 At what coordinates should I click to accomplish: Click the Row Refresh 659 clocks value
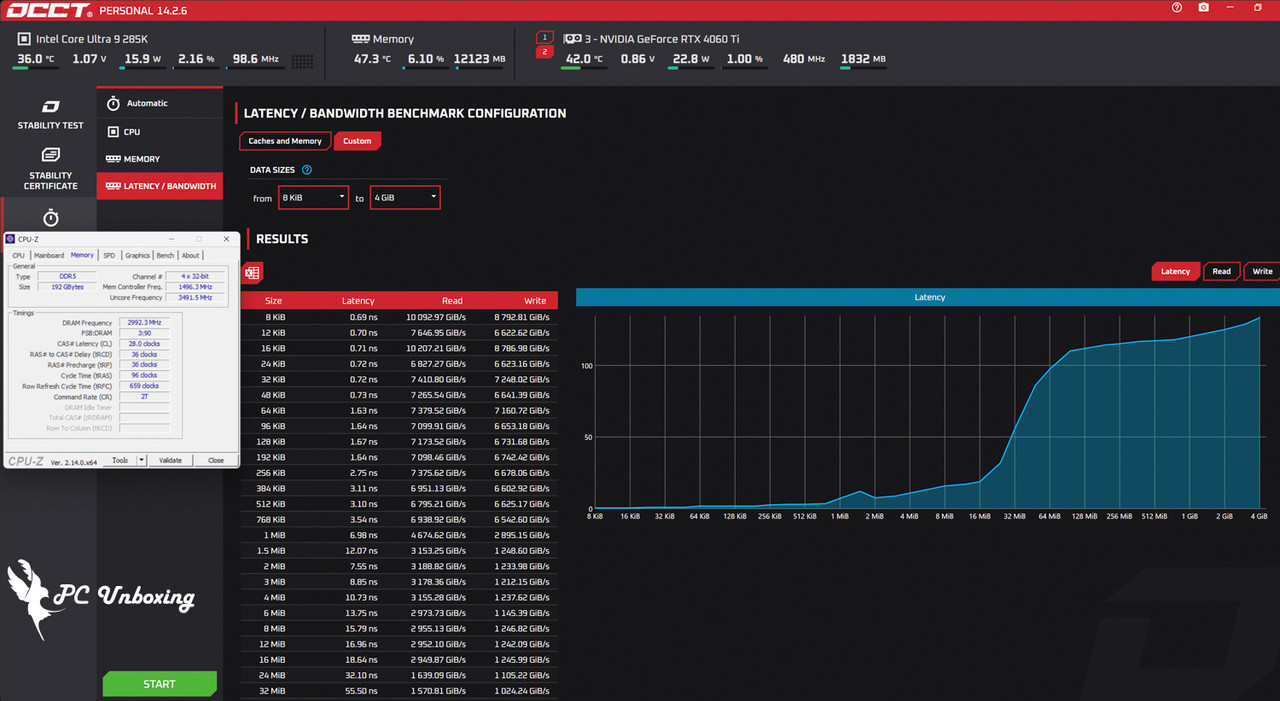pos(143,386)
